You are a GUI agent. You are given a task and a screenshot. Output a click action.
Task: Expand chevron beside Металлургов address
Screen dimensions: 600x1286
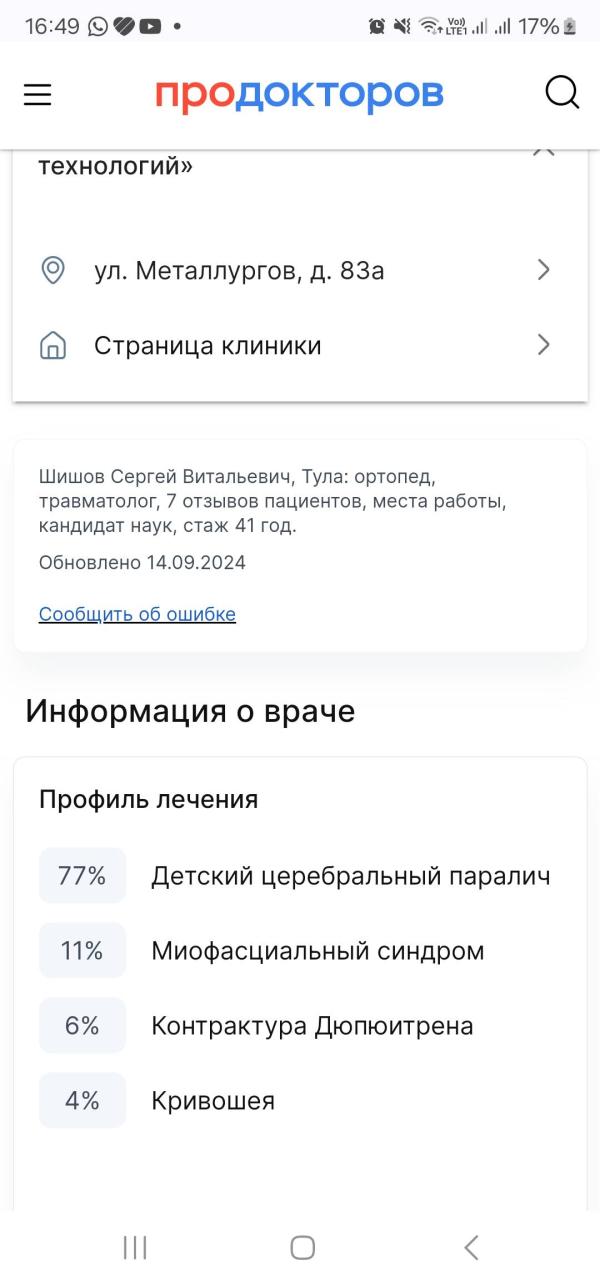543,270
